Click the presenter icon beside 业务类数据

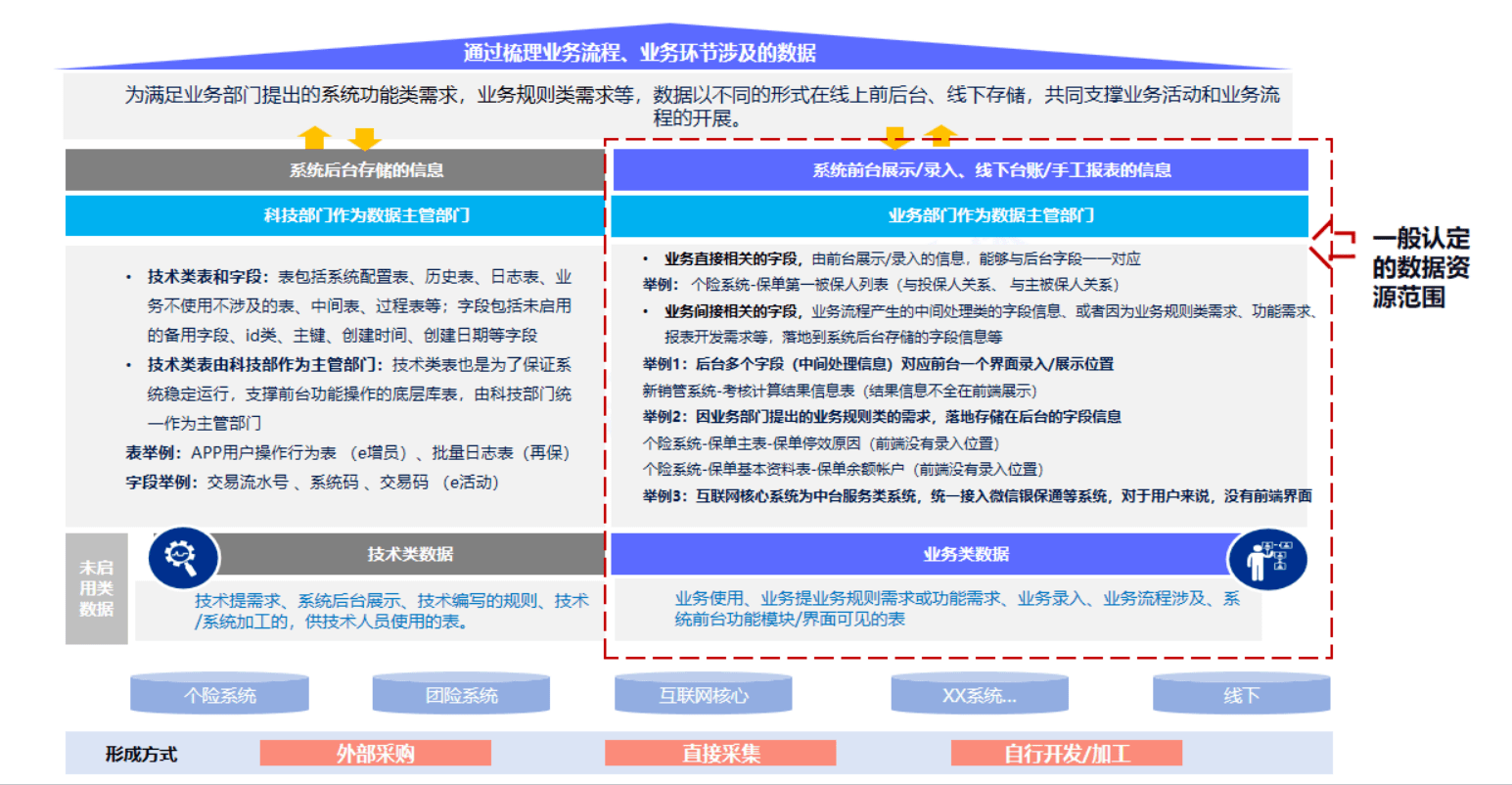pos(1267,559)
